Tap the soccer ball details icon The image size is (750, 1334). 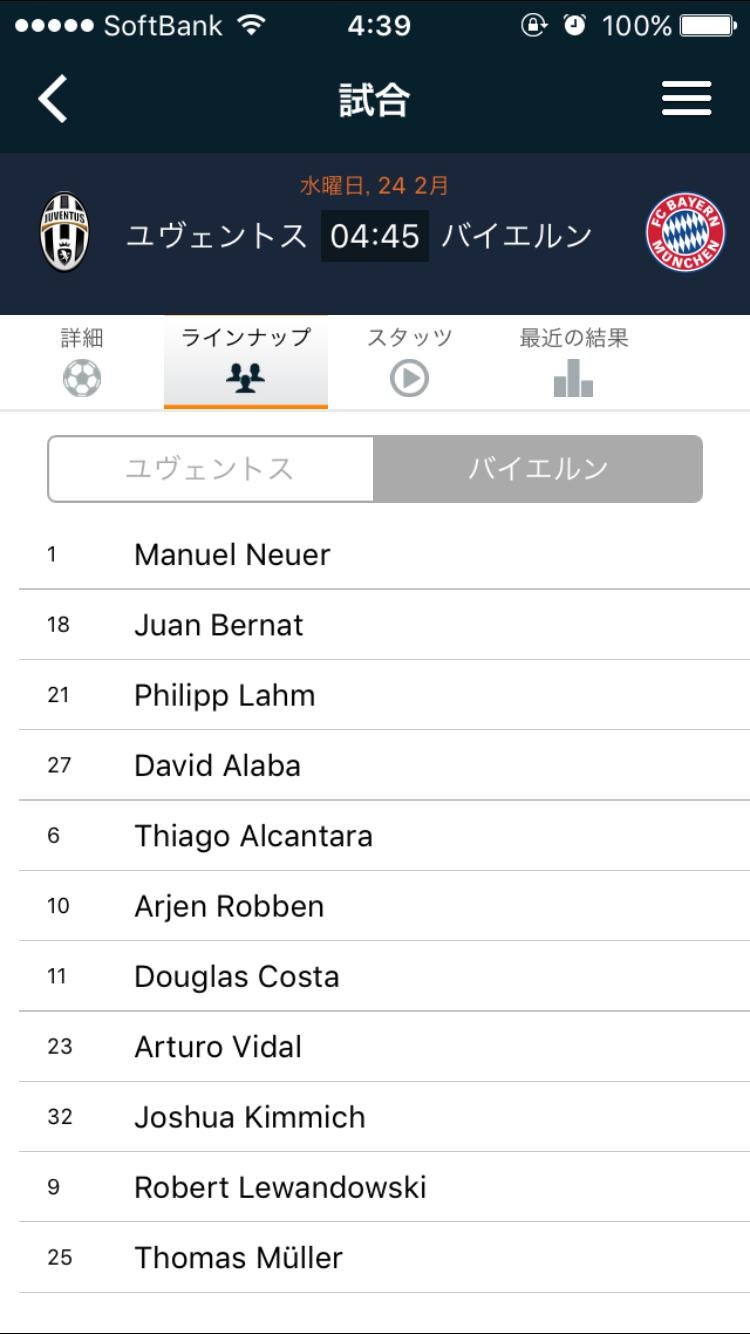pos(82,379)
